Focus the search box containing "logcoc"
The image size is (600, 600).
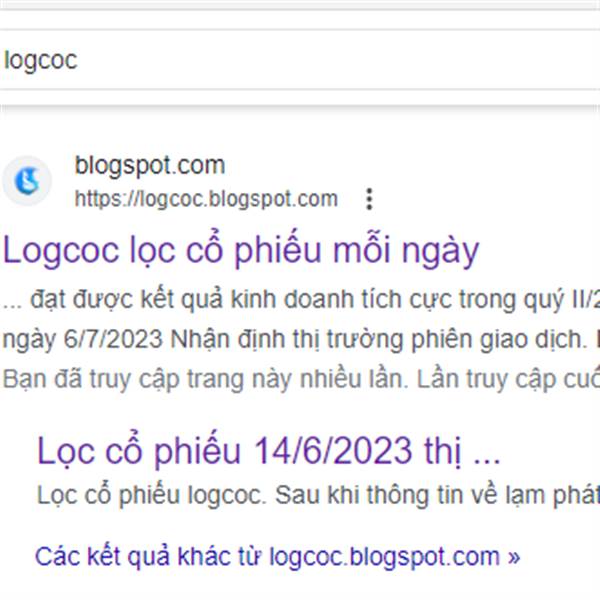[300, 60]
